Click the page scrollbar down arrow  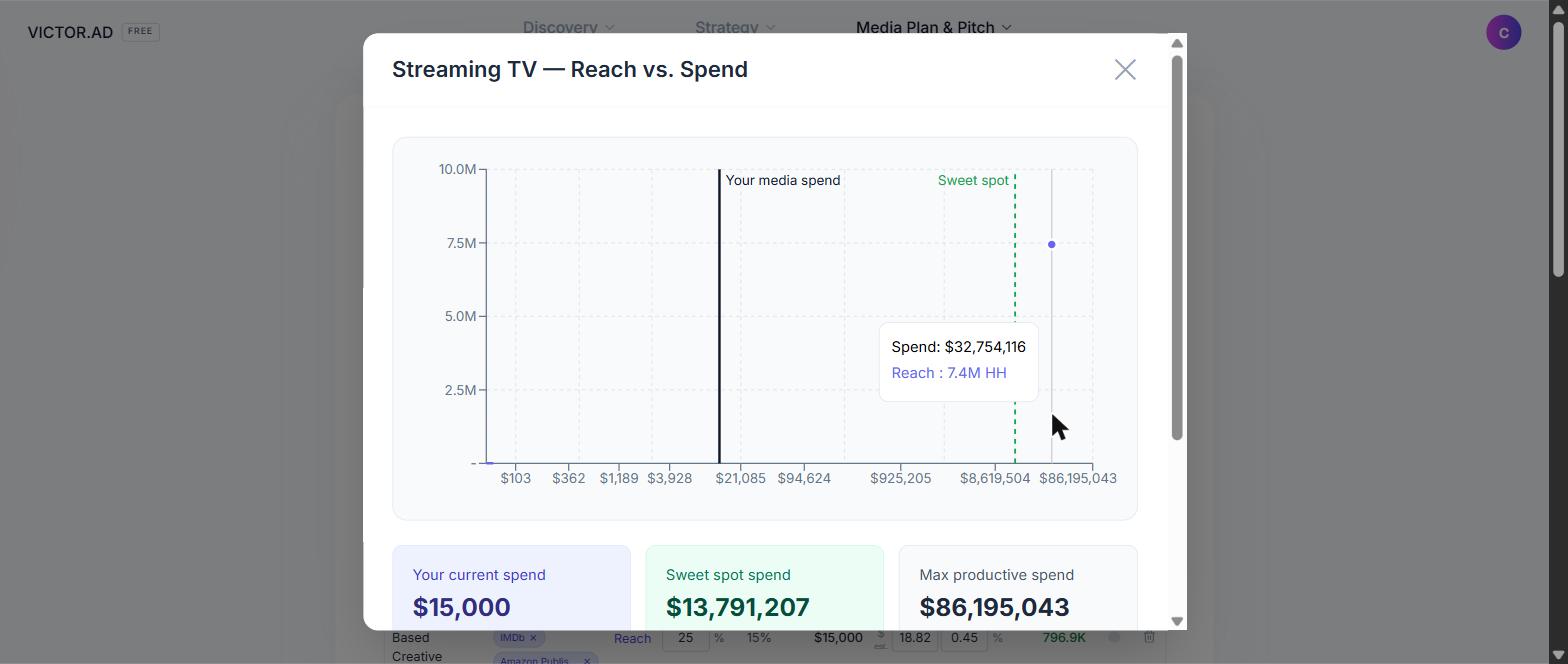[1558, 656]
